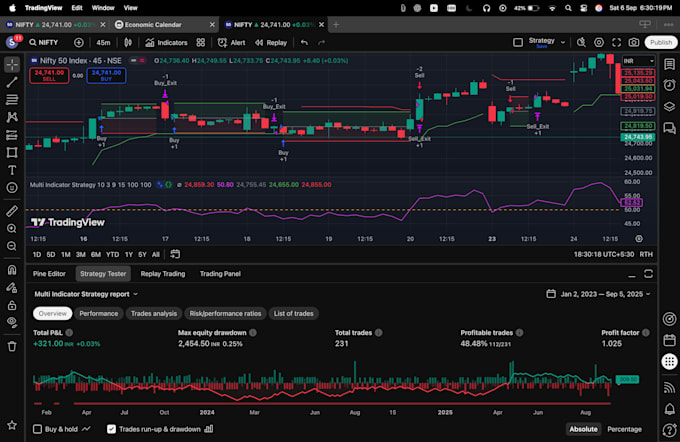The width and height of the screenshot is (680, 442).
Task: Switch equity chart to Percentage
Action: (x=624, y=429)
